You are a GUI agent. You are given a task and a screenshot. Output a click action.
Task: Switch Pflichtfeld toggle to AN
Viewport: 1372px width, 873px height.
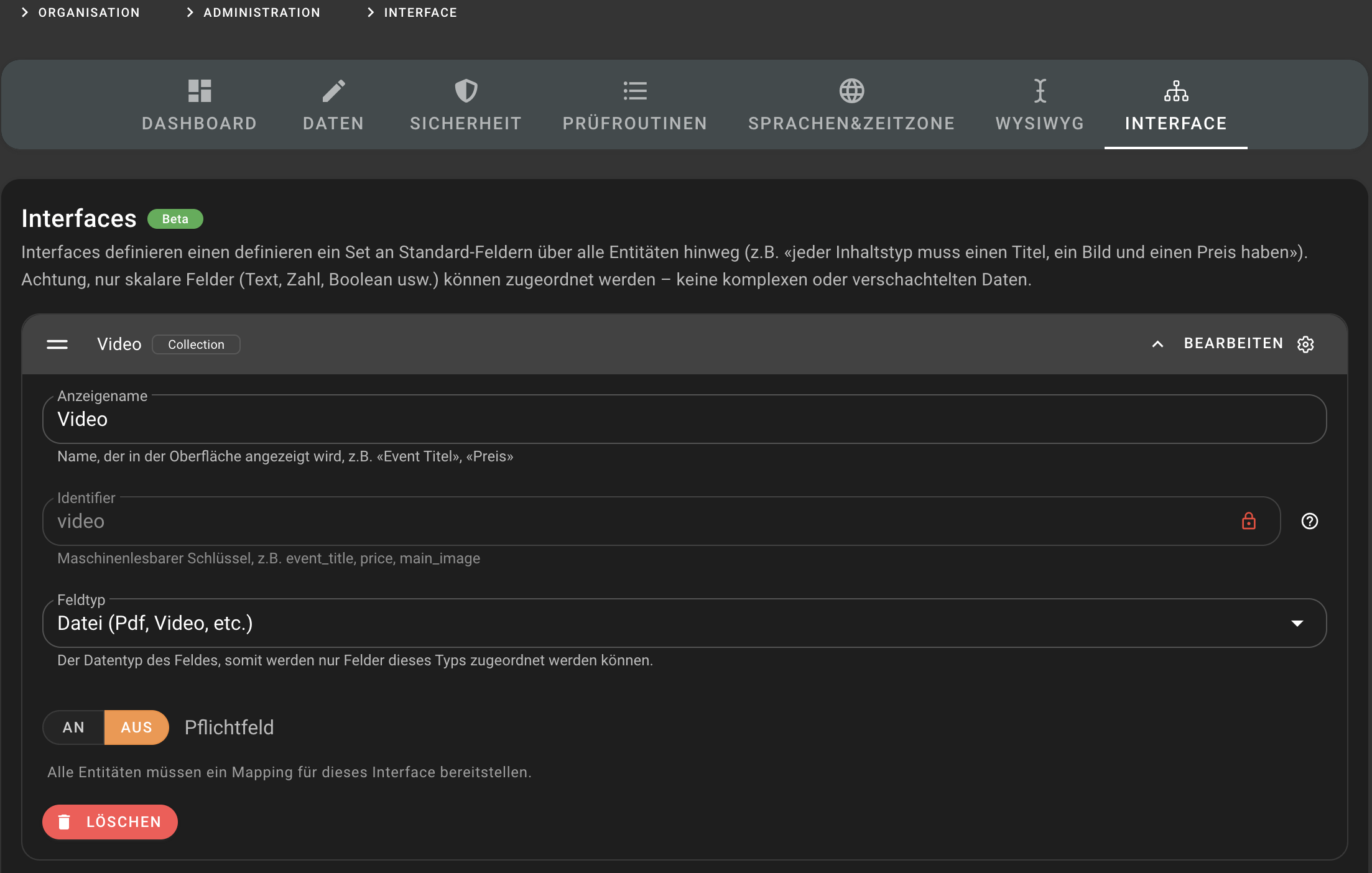(x=73, y=727)
